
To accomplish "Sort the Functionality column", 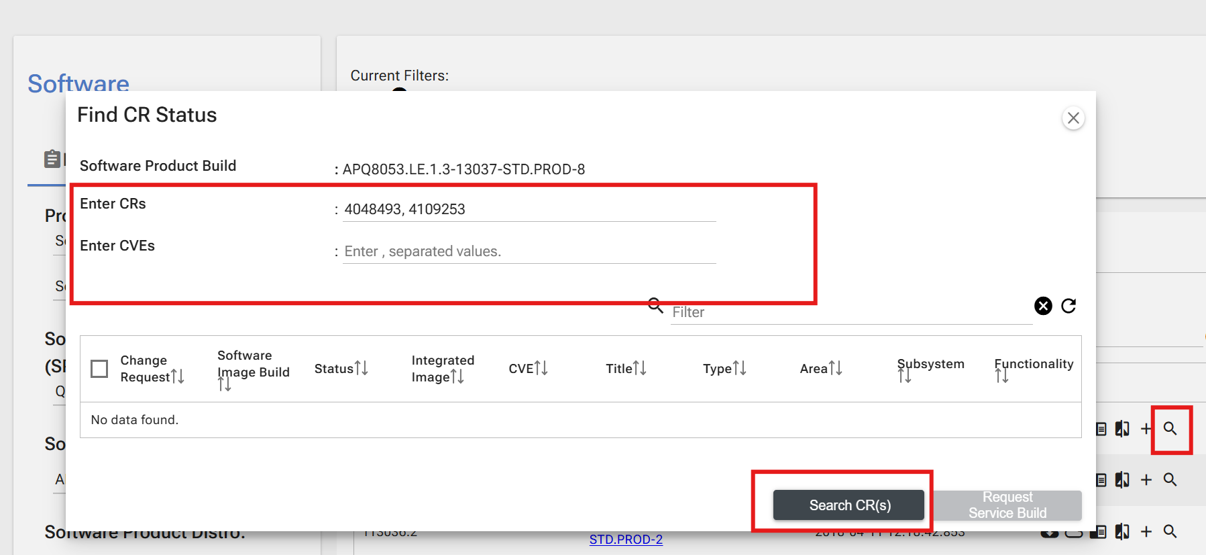I will [1001, 377].
